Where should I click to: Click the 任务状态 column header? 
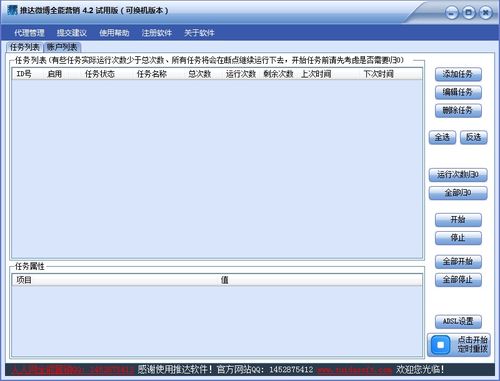coord(100,74)
